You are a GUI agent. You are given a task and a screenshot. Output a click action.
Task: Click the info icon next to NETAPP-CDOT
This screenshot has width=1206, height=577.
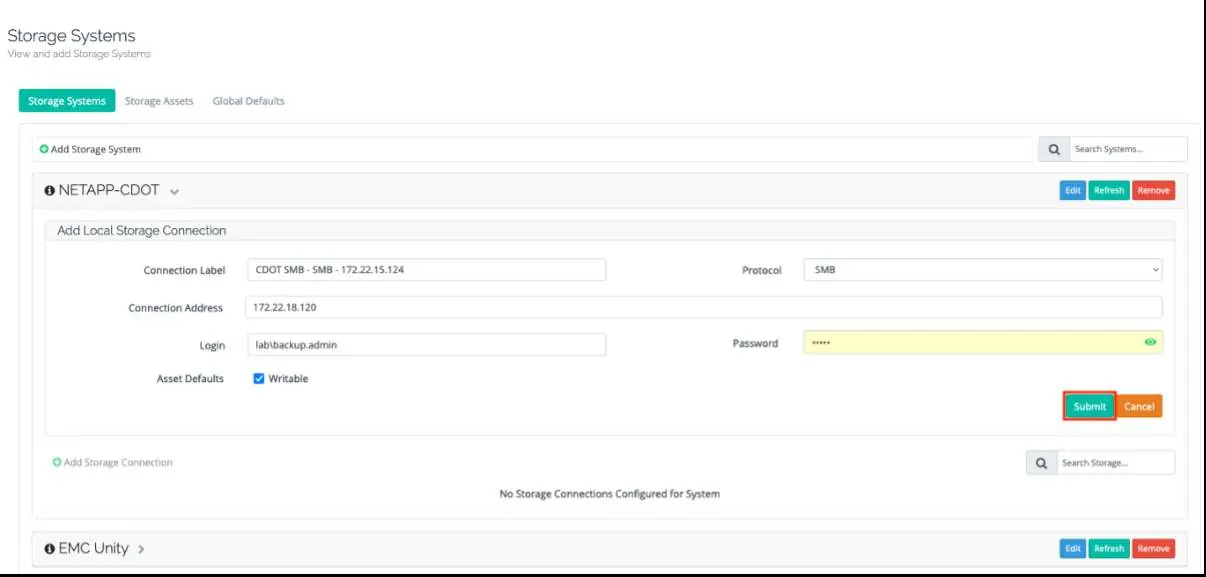point(50,190)
